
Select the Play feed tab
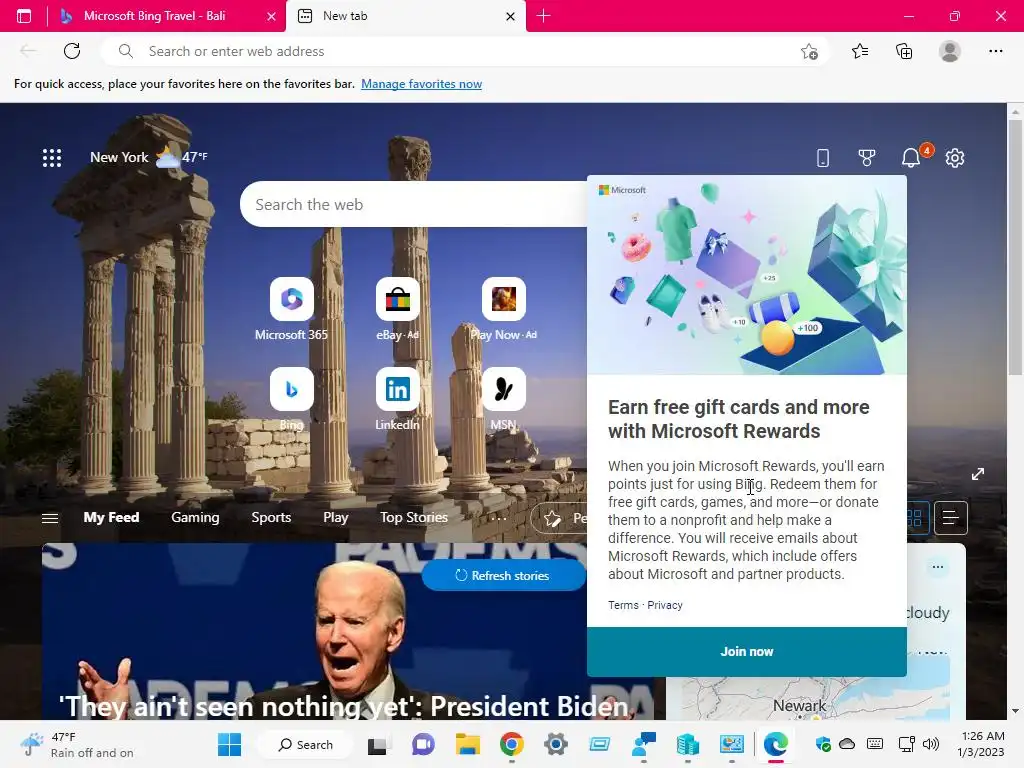pos(336,517)
